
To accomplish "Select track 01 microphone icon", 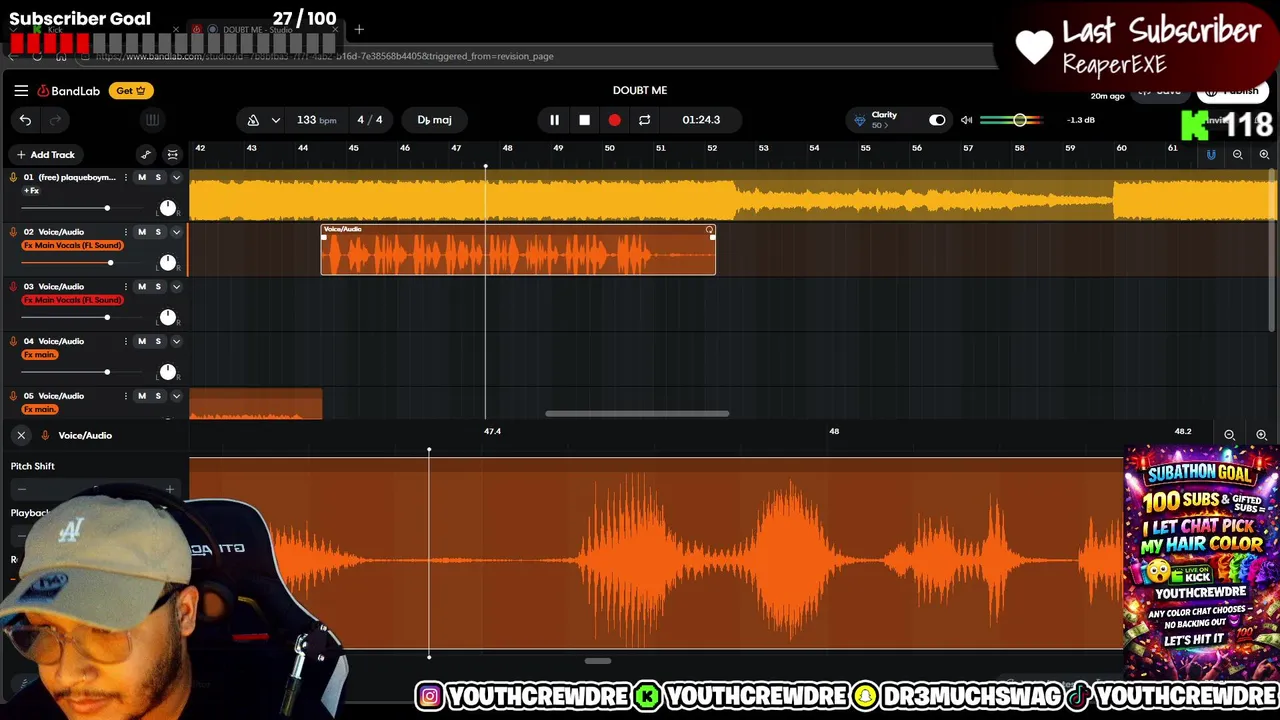I will coord(13,177).
